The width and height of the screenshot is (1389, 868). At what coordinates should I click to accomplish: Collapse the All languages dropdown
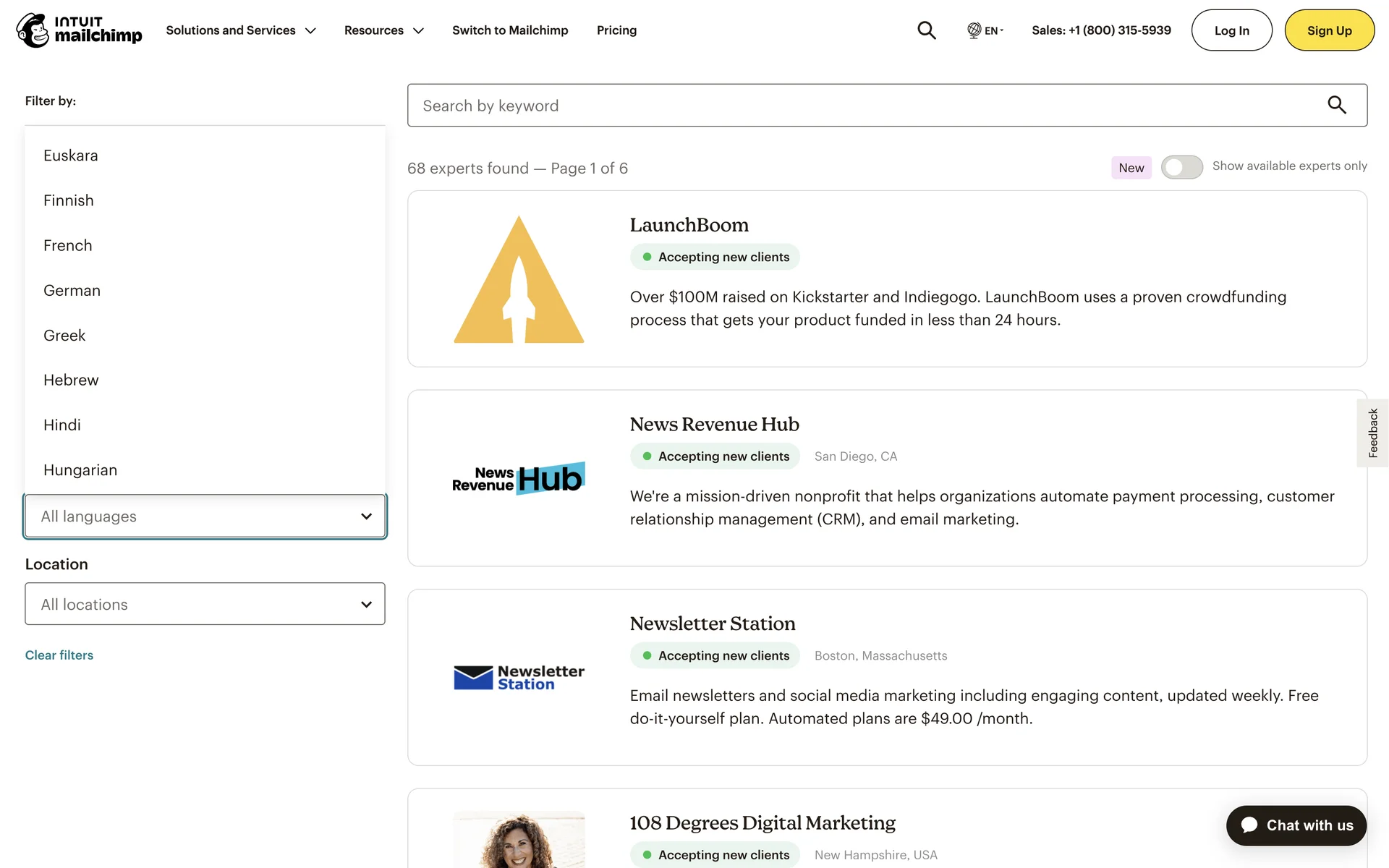[x=205, y=516]
